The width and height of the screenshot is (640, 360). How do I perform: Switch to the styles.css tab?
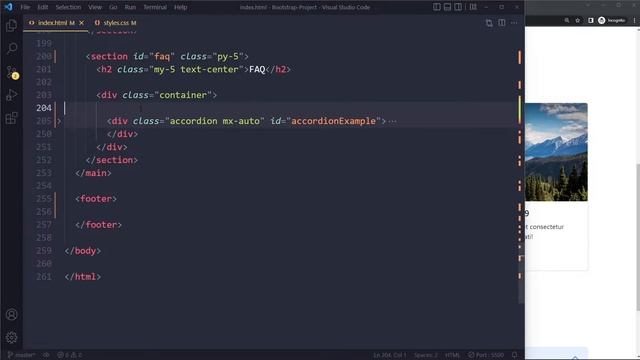point(116,23)
